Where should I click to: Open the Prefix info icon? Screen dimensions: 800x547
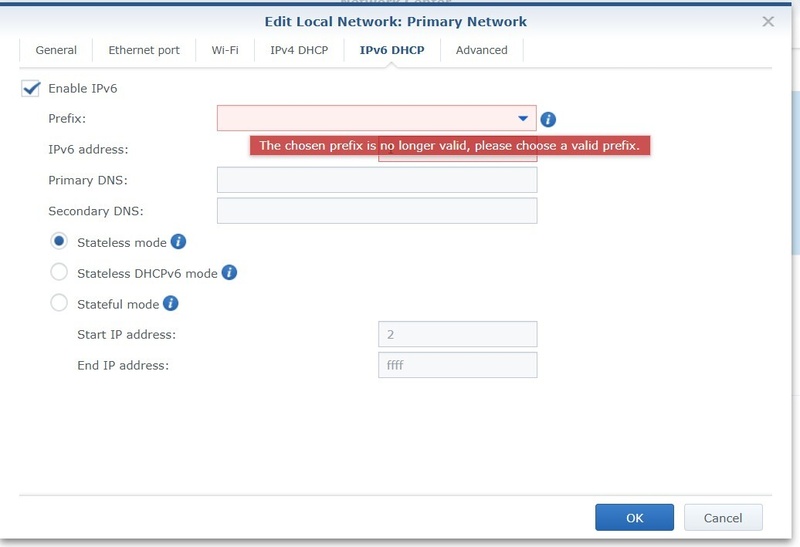tap(548, 119)
